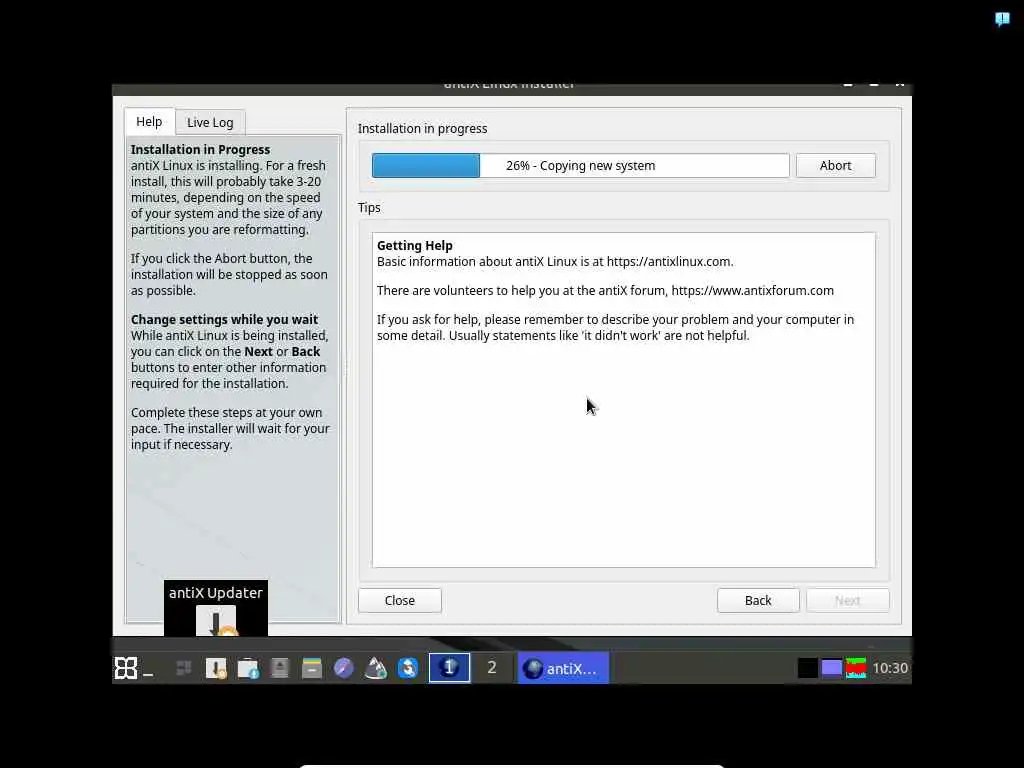The height and width of the screenshot is (768, 1024).
Task: Click the Tips text box
Action: click(624, 400)
